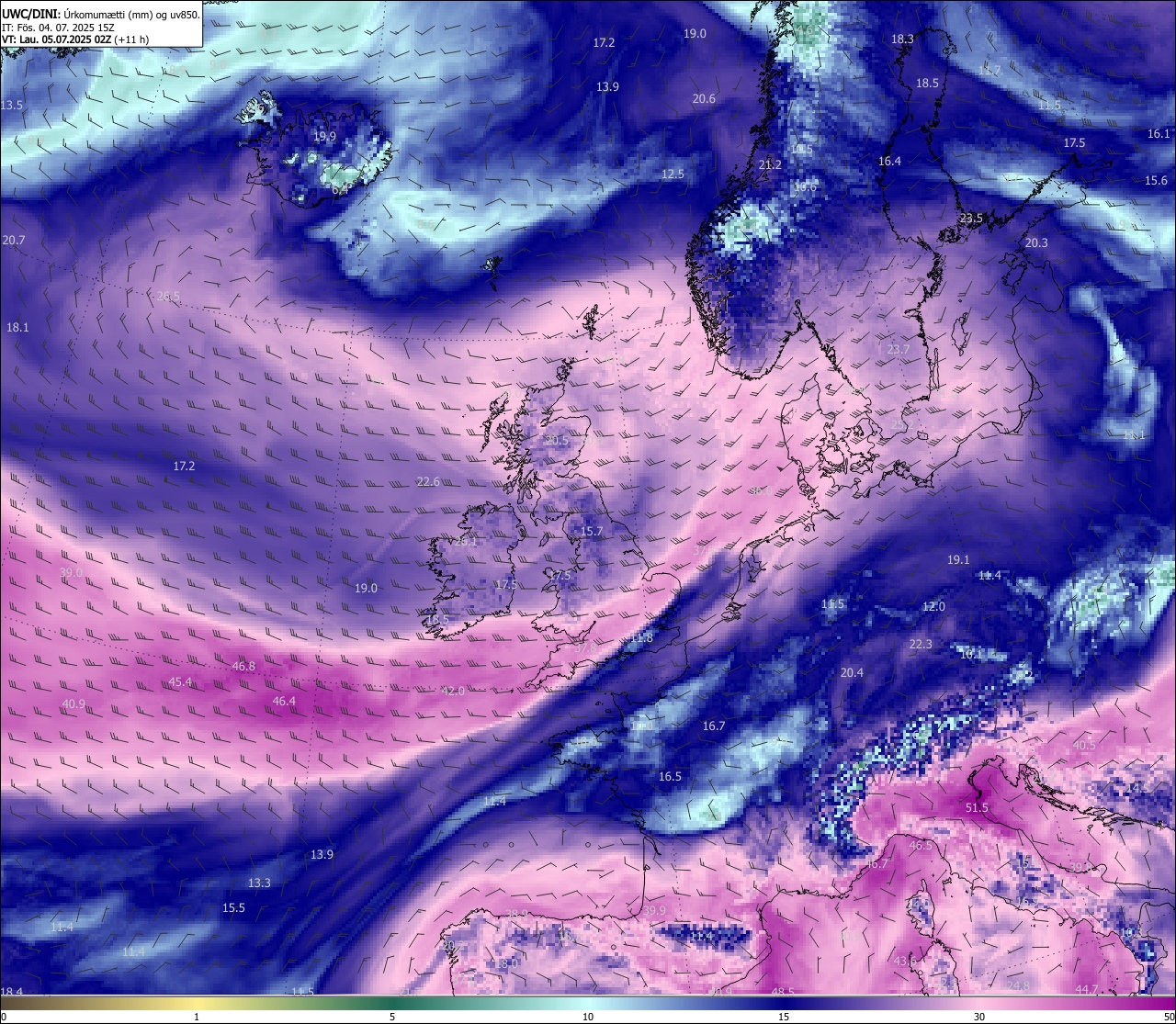Click the 5 tick on the color scale
The height and width of the screenshot is (1024, 1176).
pos(392,1016)
